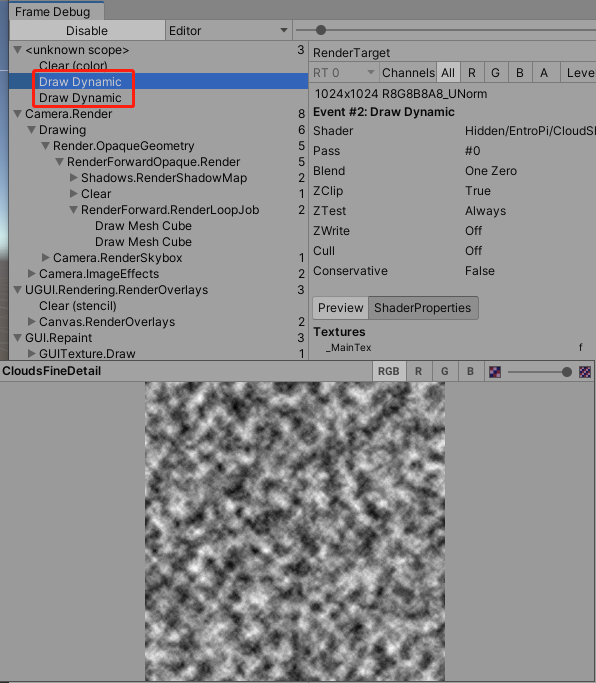
Task: Select the Canvas.RenderOverlays row
Action: 159,321
